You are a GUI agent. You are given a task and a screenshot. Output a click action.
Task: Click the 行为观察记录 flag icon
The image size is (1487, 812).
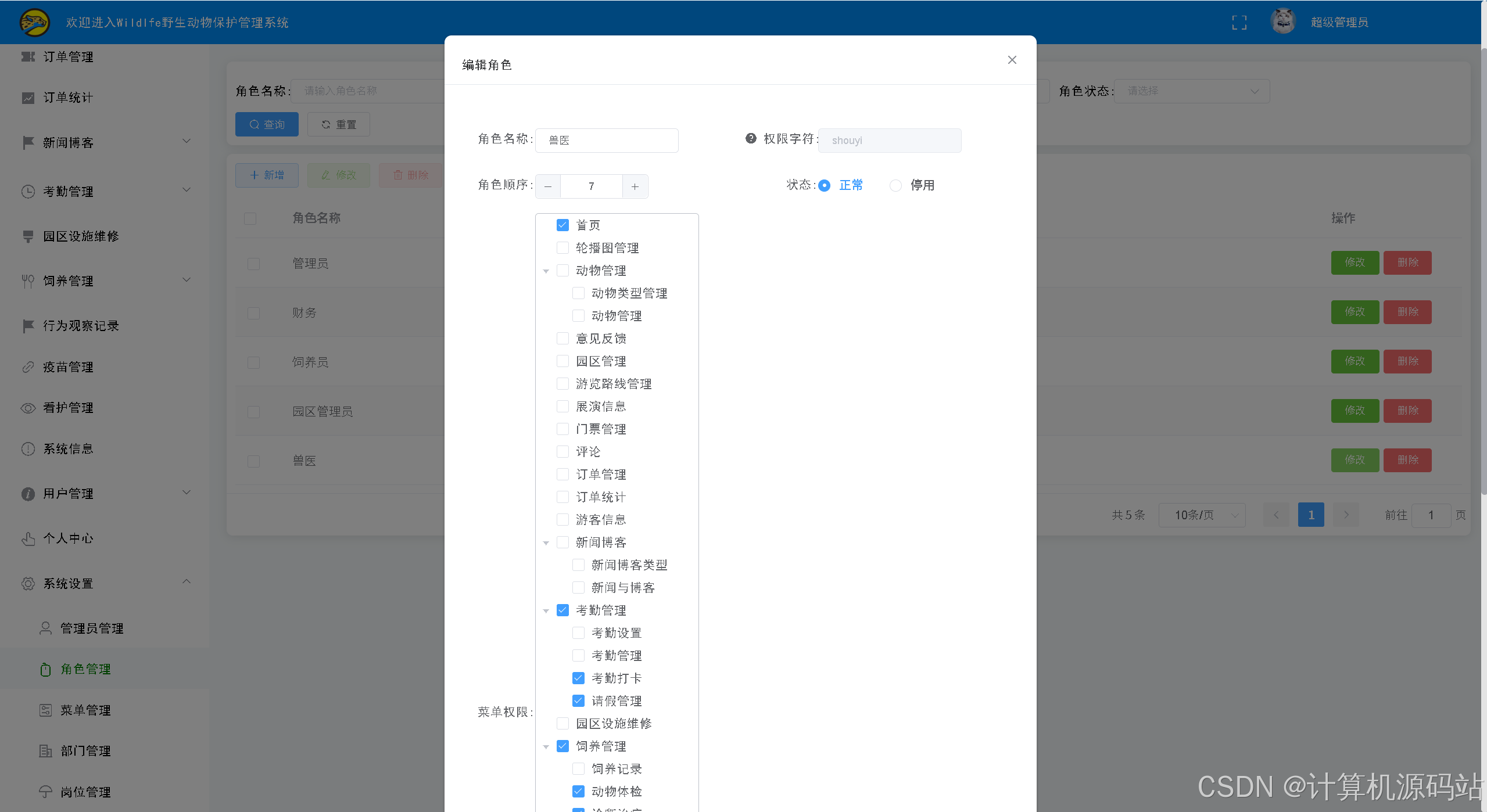click(28, 326)
